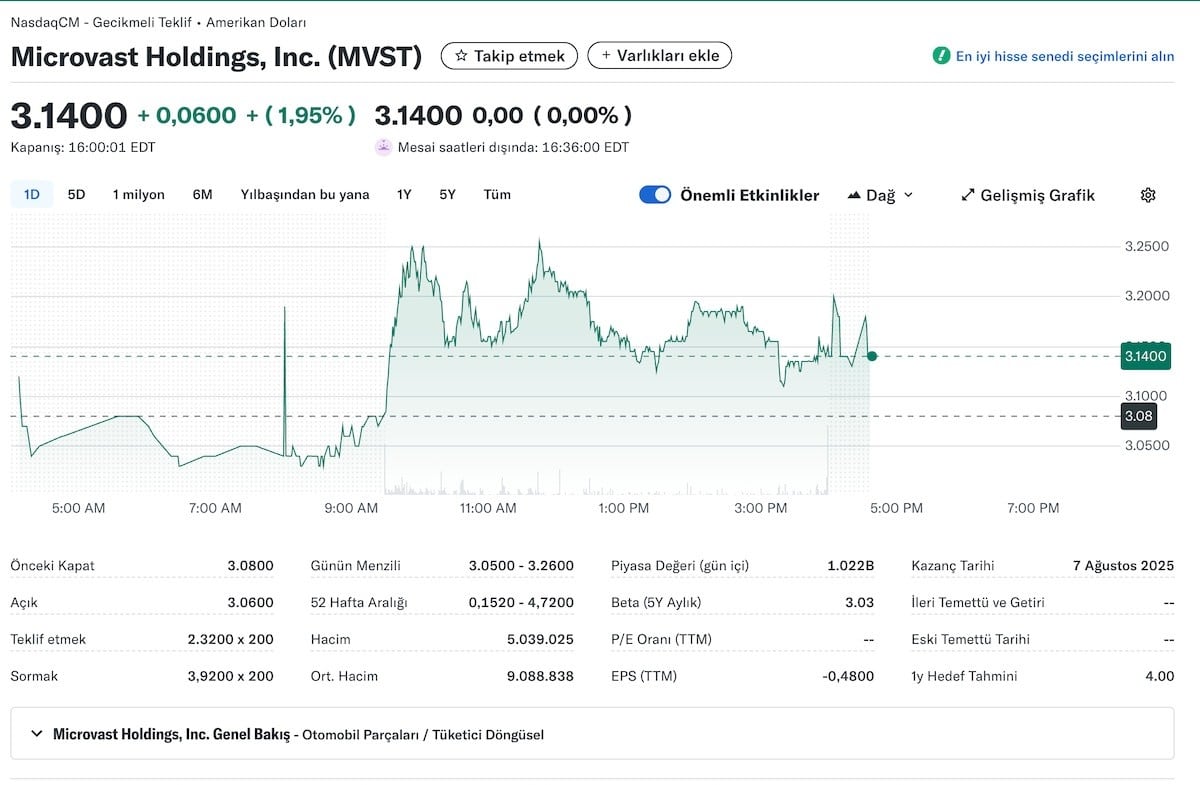Click Günün Menzili value 3.0500 - 3.2600
Screen dimensions: 1200x785
521,566
